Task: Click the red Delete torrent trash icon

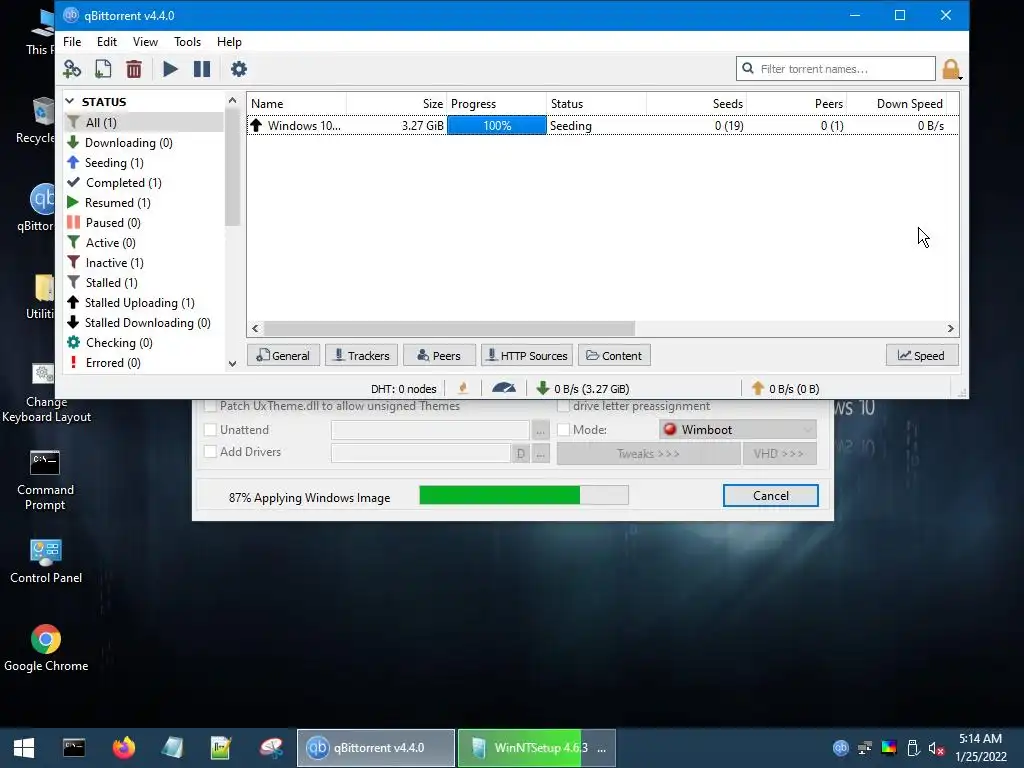Action: click(x=134, y=69)
